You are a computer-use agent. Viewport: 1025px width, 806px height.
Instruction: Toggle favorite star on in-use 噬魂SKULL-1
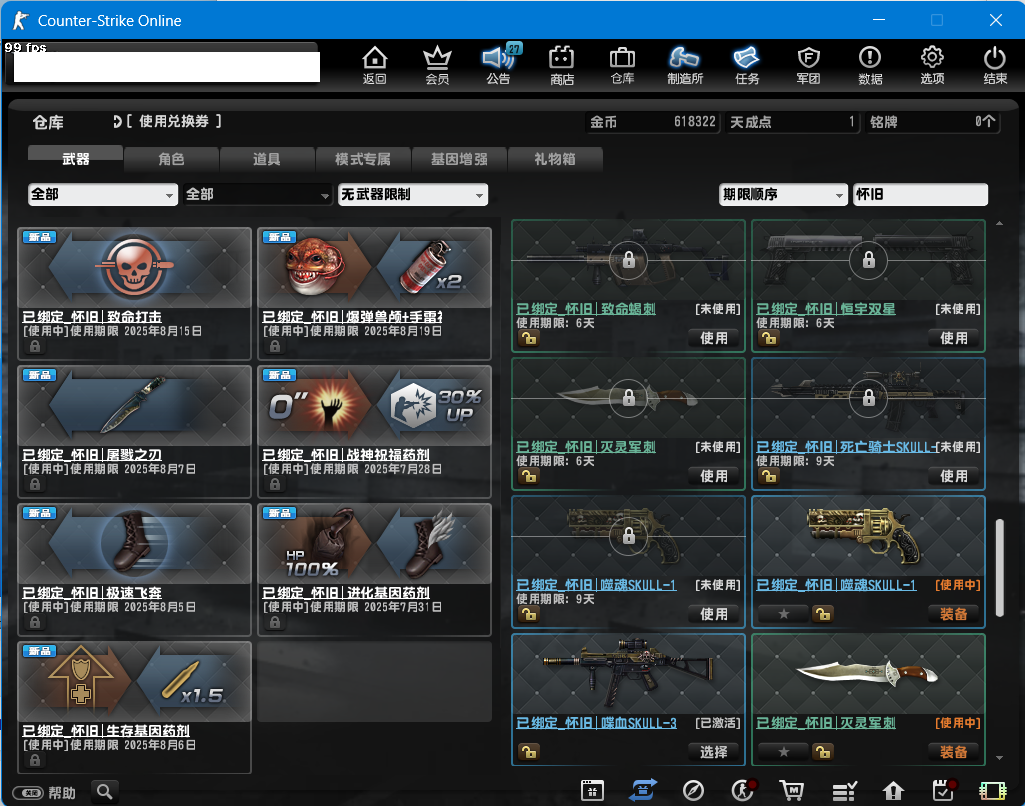pos(783,614)
